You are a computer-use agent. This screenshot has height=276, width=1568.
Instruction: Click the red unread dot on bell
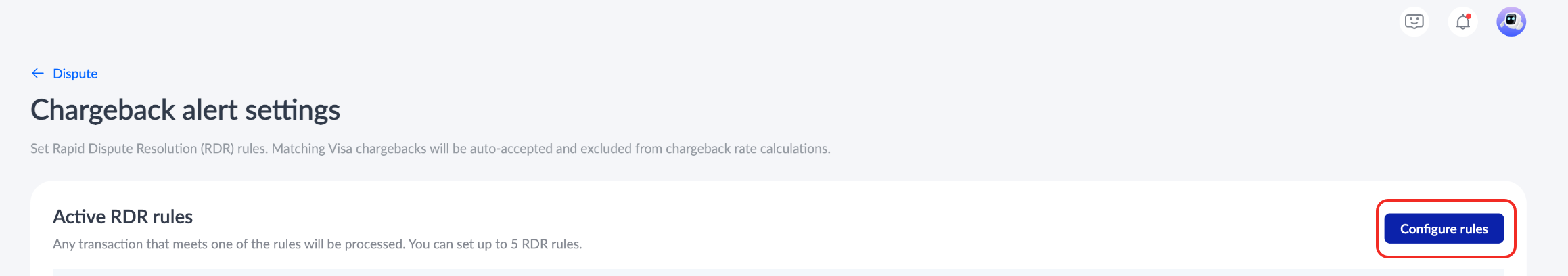pos(1469,16)
